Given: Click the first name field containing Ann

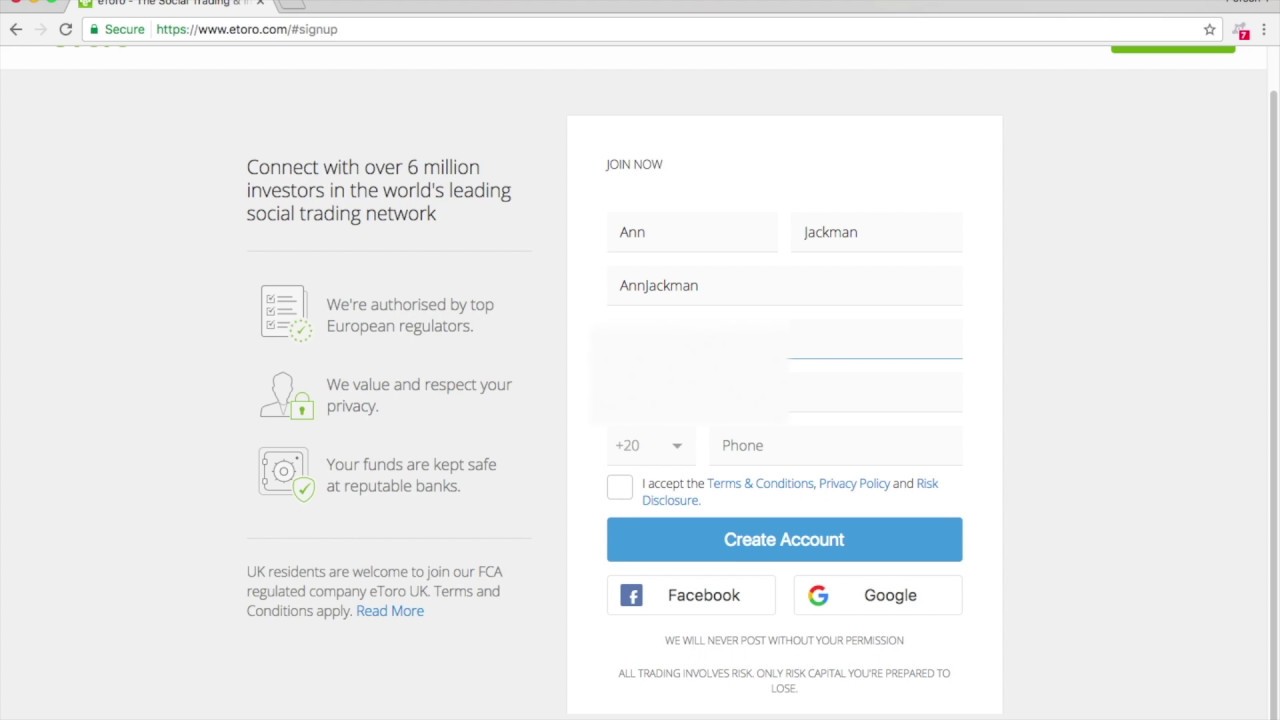Looking at the screenshot, I should click(692, 233).
